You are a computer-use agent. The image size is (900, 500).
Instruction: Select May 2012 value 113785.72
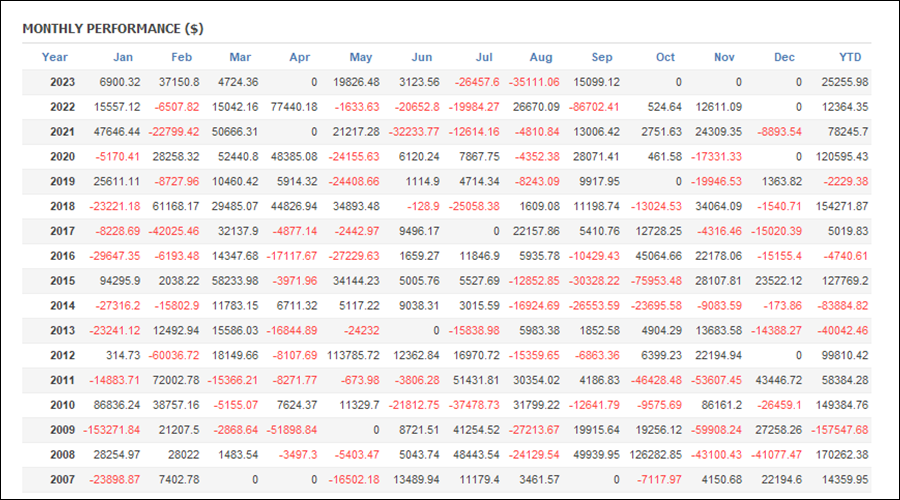pyautogui.click(x=353, y=355)
